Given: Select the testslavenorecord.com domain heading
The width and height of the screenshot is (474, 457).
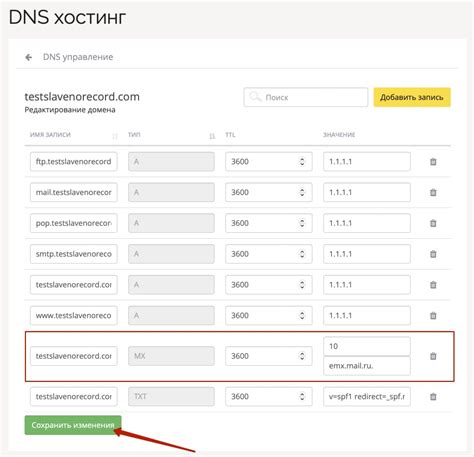Looking at the screenshot, I should coord(82,97).
